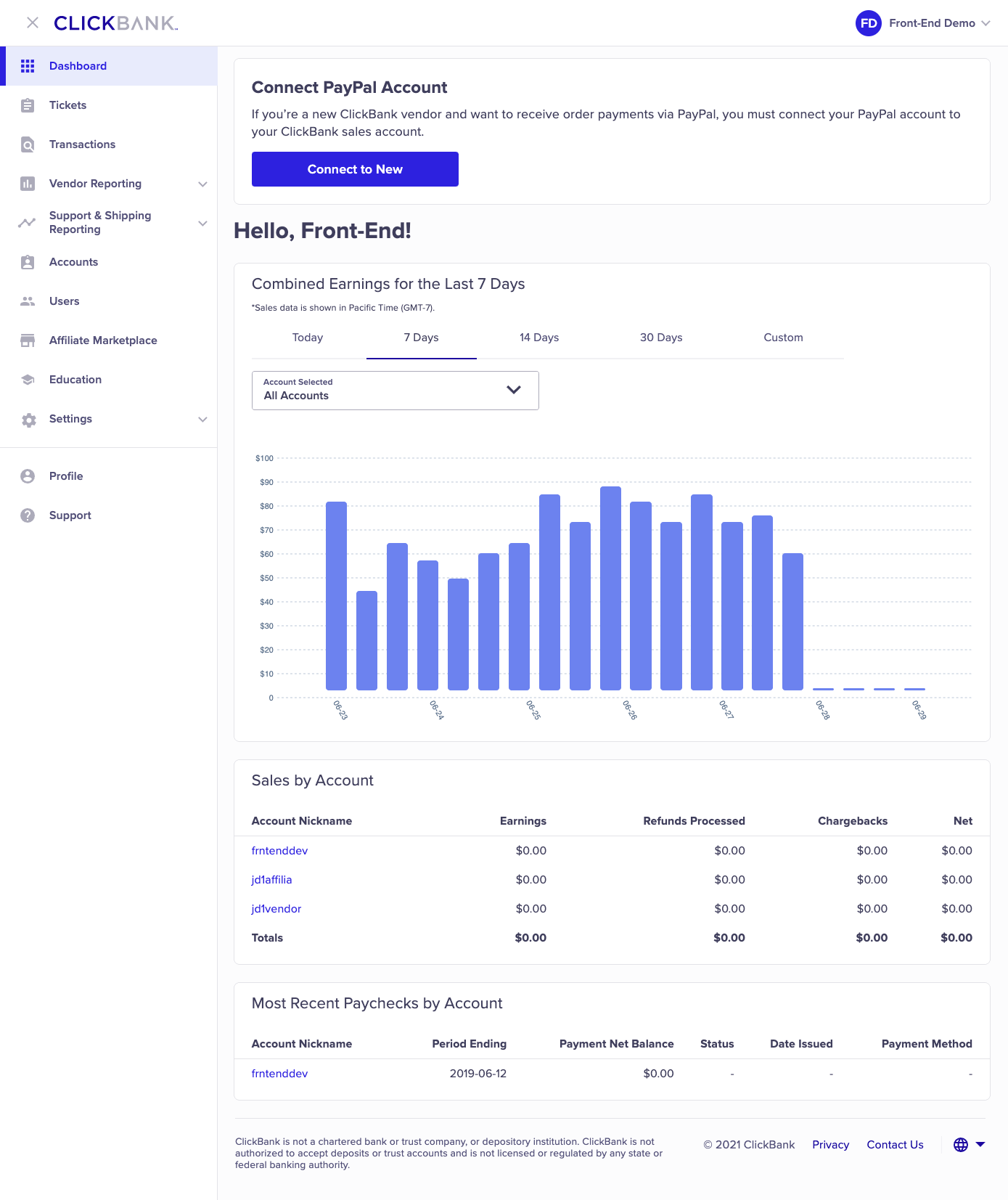The height and width of the screenshot is (1200, 1008).
Task: Open the jd1affilia account link
Action: [271, 880]
